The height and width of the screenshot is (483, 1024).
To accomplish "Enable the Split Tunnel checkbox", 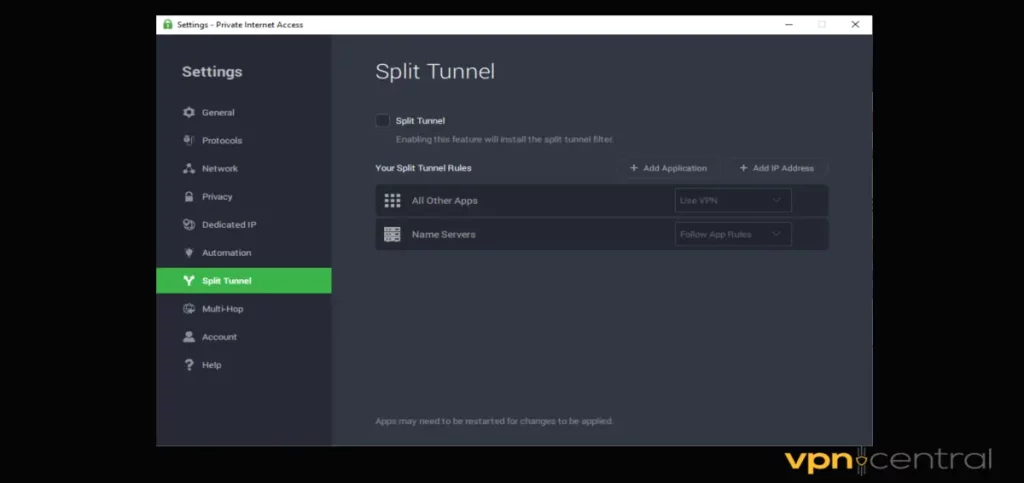I will [x=383, y=121].
